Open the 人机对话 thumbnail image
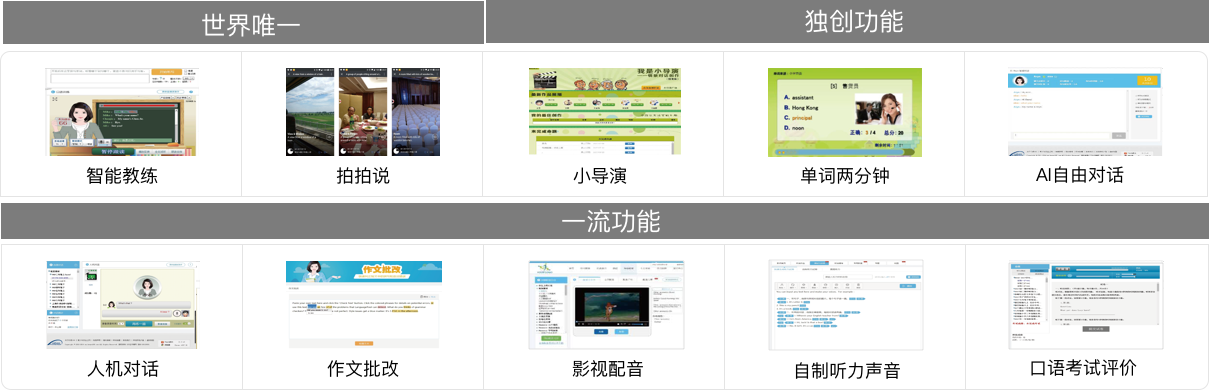 121,305
